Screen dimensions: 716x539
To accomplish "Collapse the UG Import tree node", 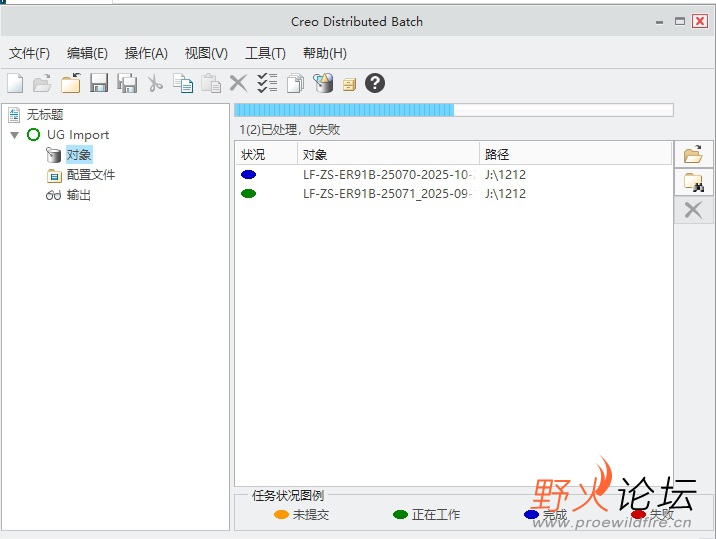I will (15, 135).
